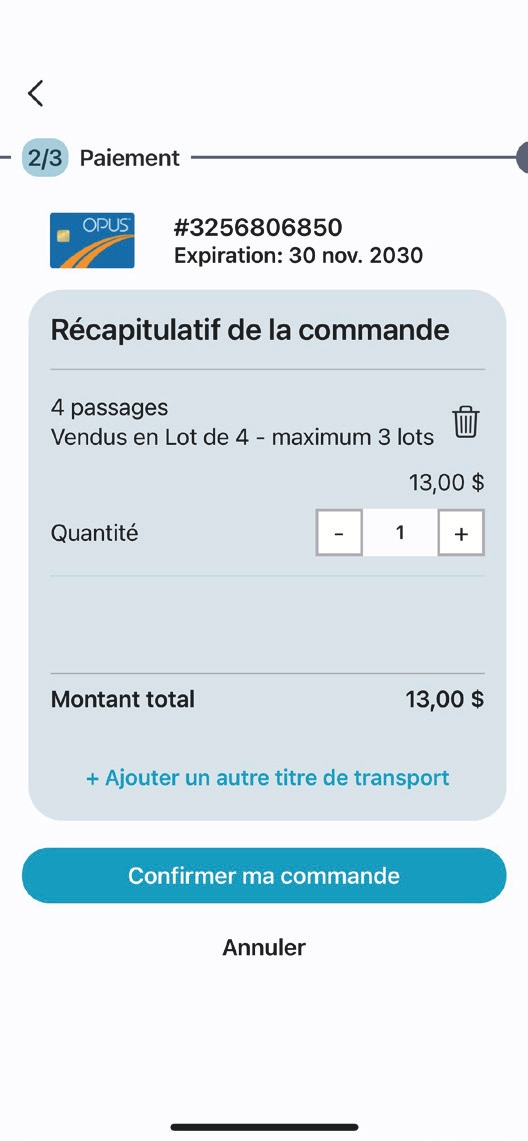Add another transit fare via Ajouter link
This screenshot has height=1141, width=528.
268,778
